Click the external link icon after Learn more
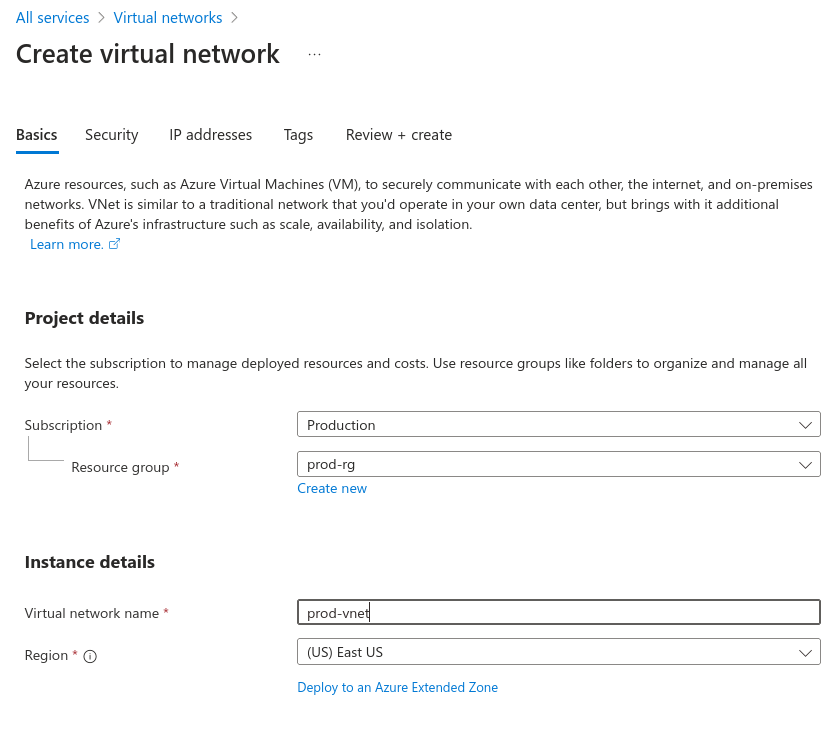This screenshot has width=831, height=738. coord(114,244)
